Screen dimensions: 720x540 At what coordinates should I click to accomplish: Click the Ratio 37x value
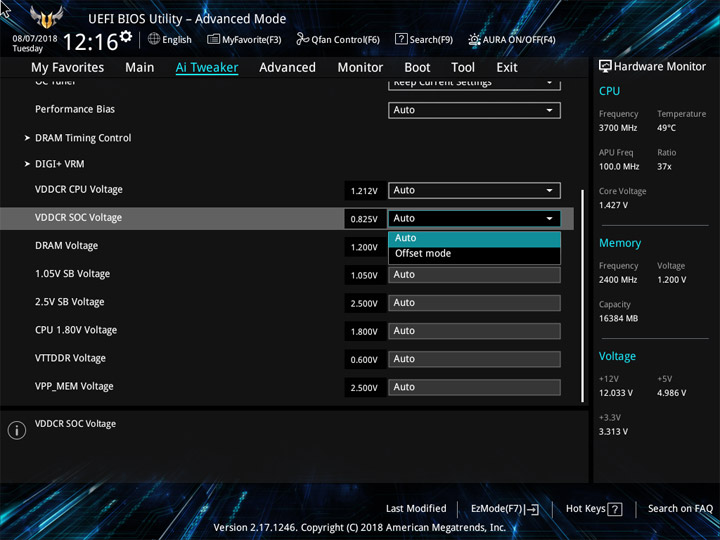664,167
